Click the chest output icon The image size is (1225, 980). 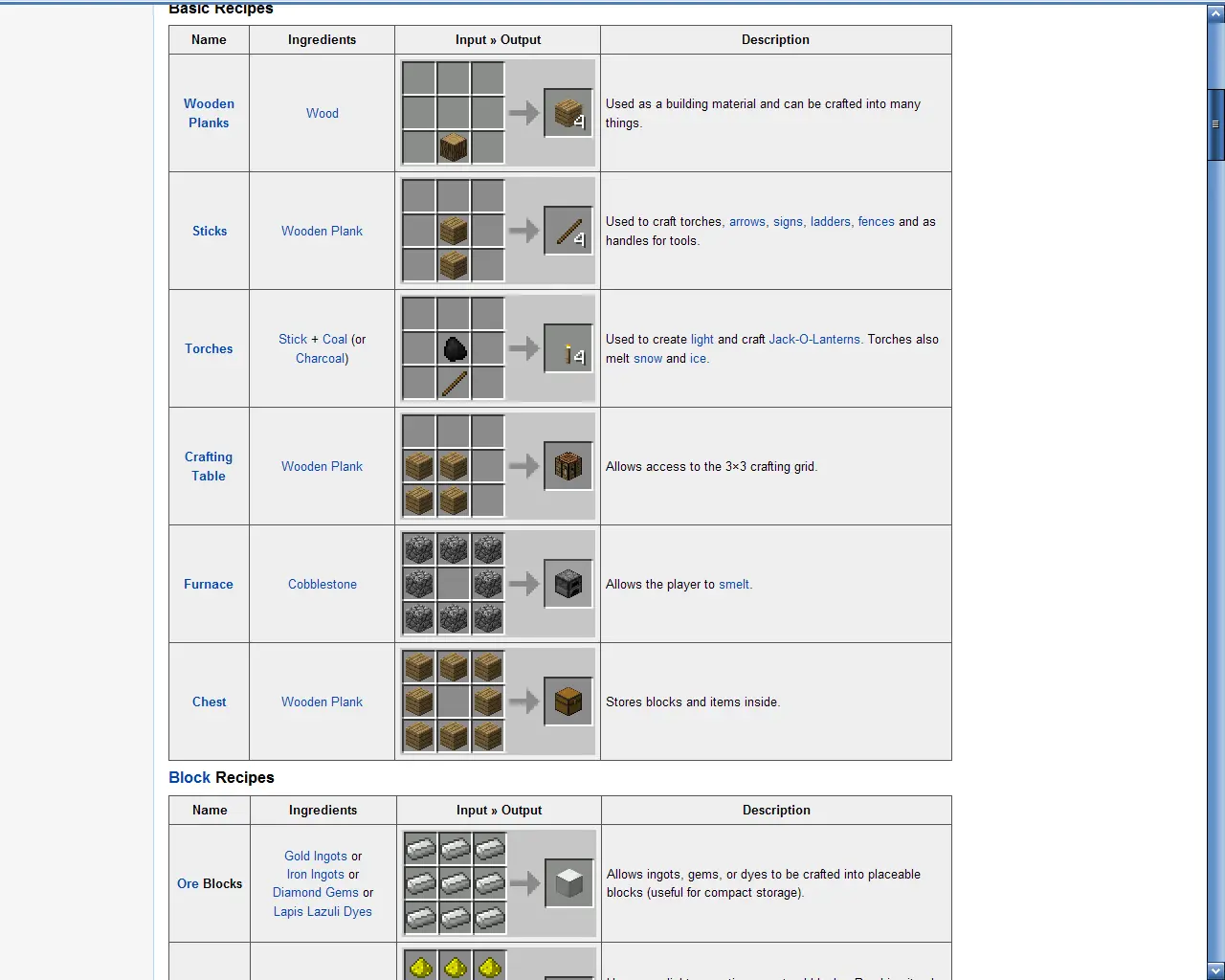568,702
